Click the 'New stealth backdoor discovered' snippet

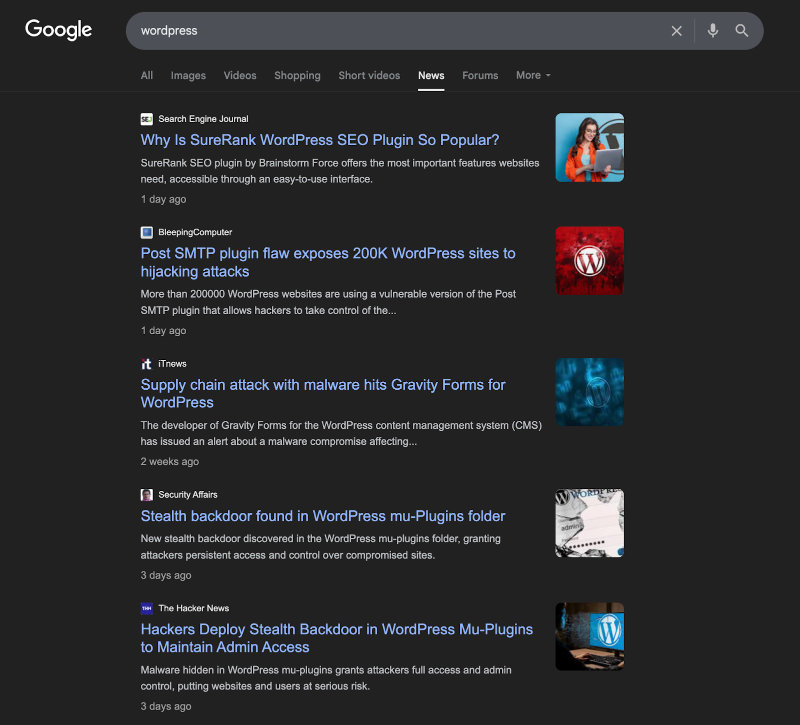pos(320,547)
